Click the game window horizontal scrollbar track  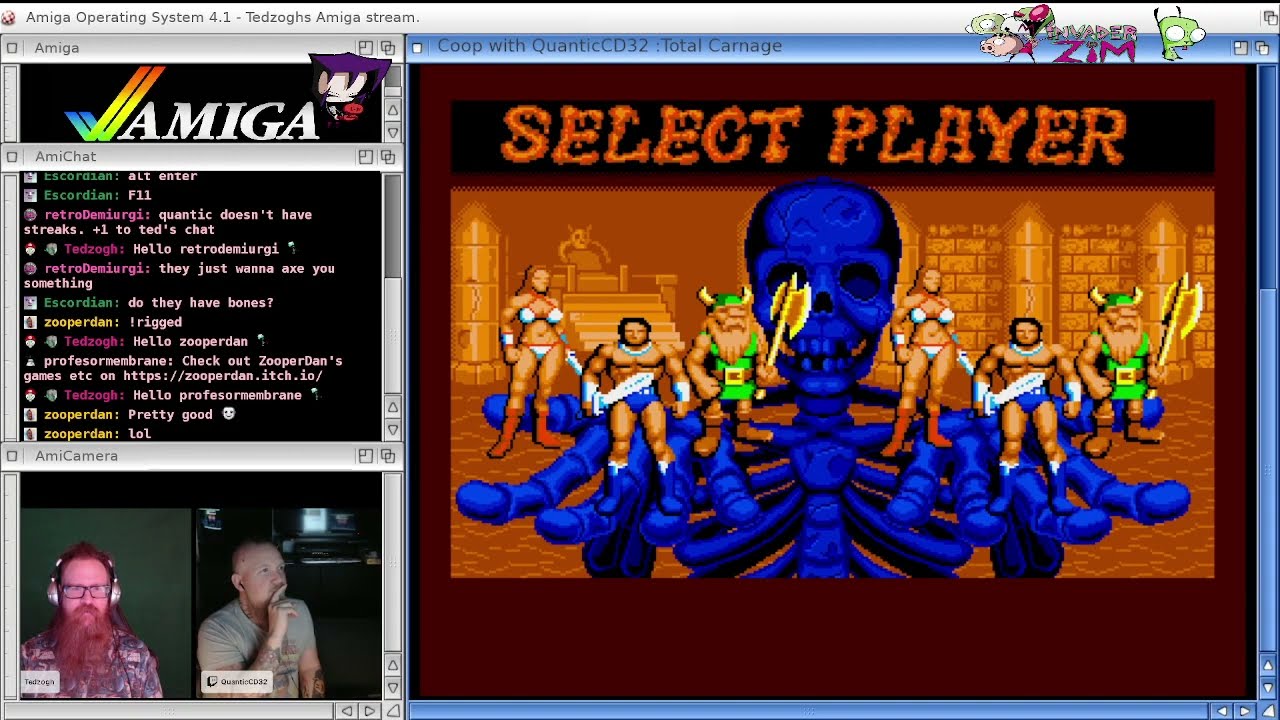click(x=810, y=711)
